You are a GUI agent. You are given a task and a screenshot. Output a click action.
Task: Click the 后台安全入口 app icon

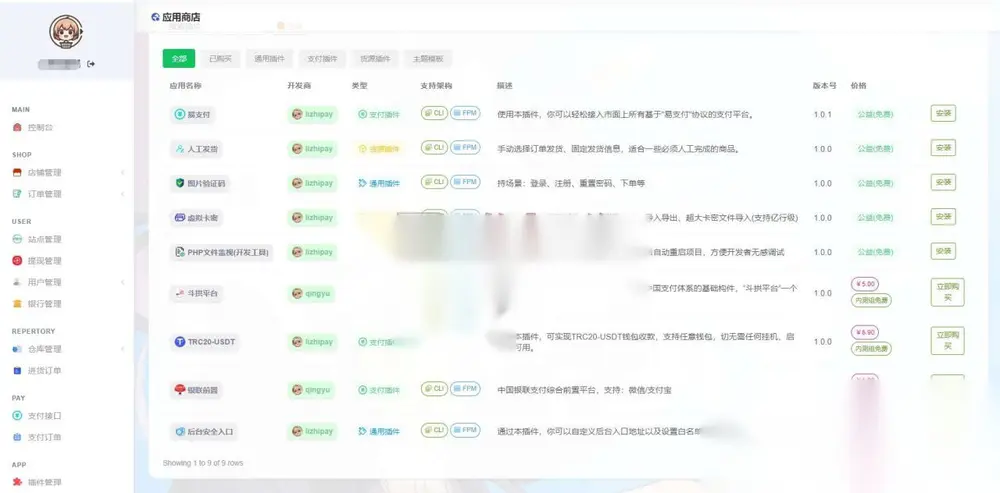pyautogui.click(x=180, y=432)
